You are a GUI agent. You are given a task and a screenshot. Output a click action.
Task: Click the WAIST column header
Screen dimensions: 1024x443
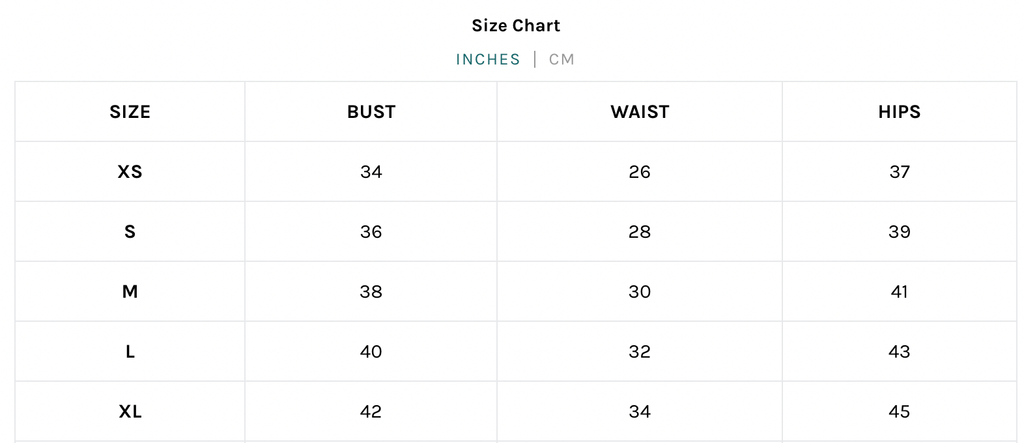pos(640,112)
